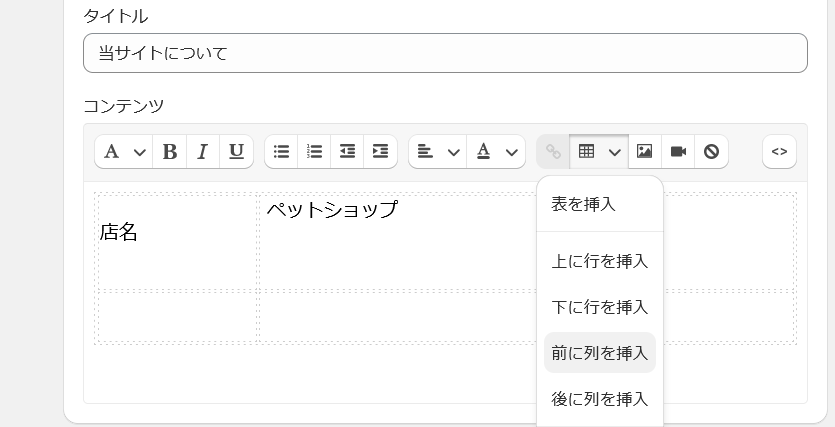Click the indent icon
835x427 pixels.
point(380,152)
